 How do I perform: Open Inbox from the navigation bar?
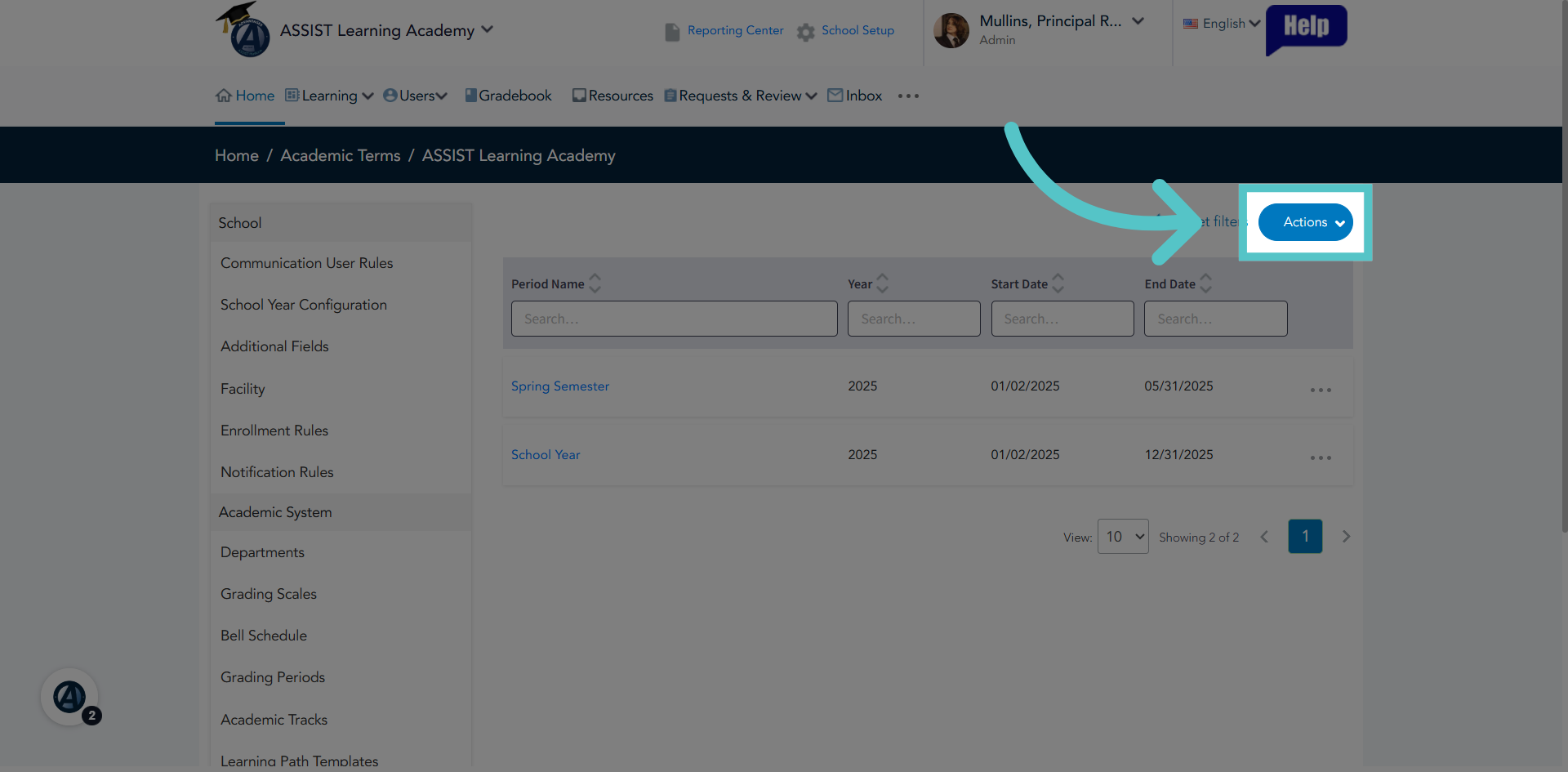[864, 96]
